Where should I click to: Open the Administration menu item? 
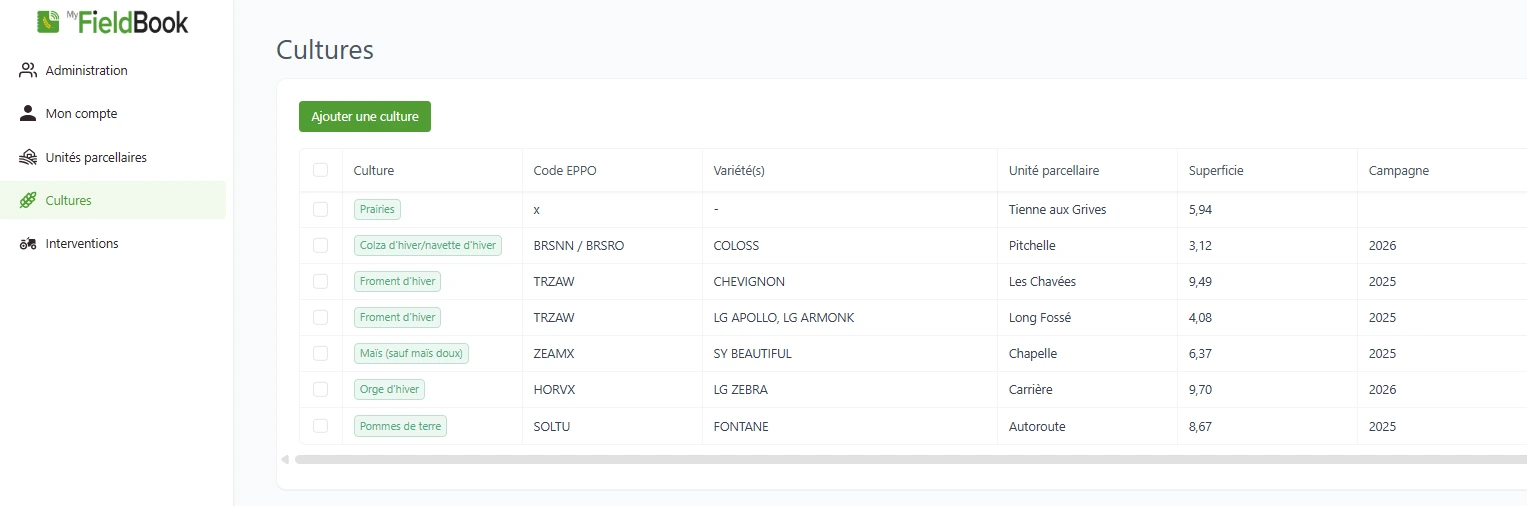(x=86, y=71)
